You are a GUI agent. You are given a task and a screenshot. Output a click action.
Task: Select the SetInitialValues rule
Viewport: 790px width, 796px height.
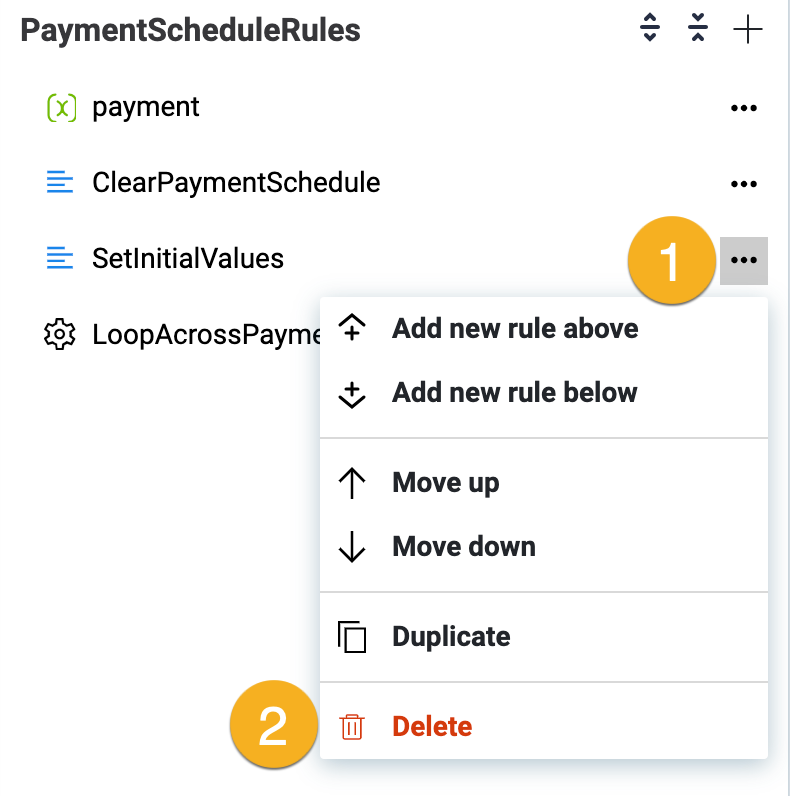click(x=188, y=259)
